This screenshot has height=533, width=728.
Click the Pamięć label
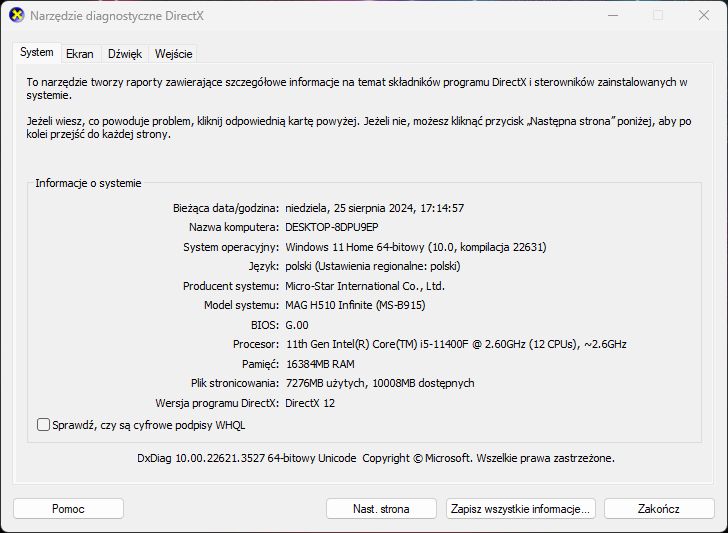[x=260, y=364]
